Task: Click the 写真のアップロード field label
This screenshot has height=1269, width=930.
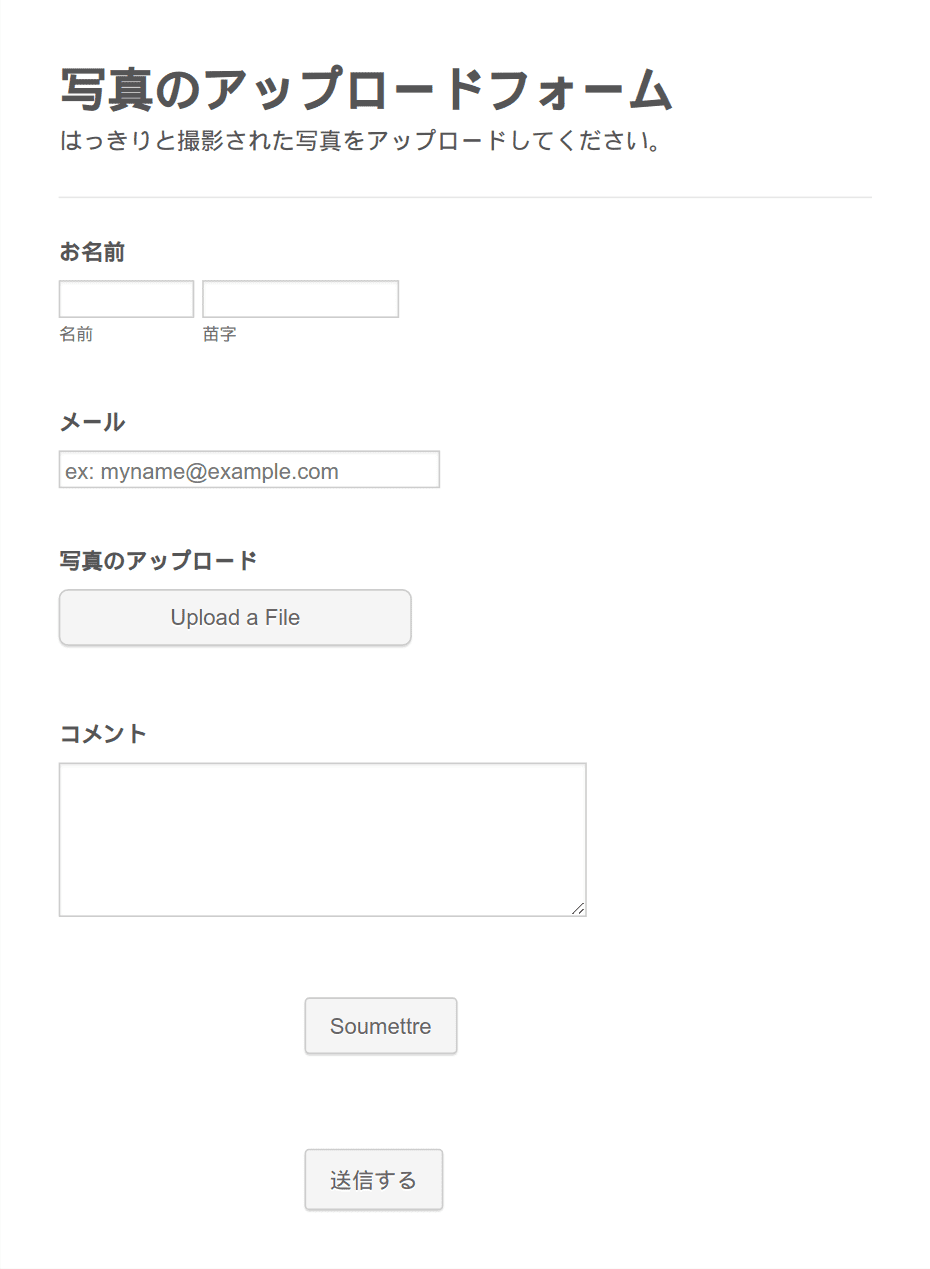Action: (x=158, y=561)
